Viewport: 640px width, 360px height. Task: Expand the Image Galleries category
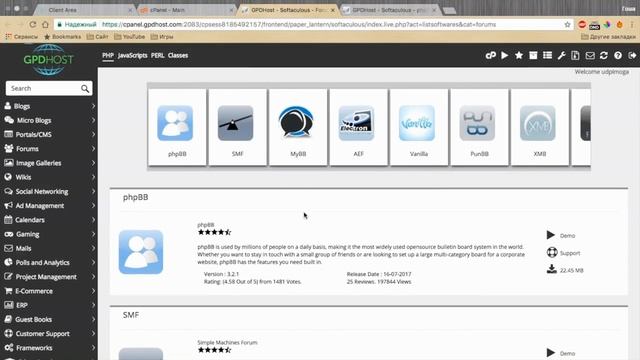coord(49,163)
